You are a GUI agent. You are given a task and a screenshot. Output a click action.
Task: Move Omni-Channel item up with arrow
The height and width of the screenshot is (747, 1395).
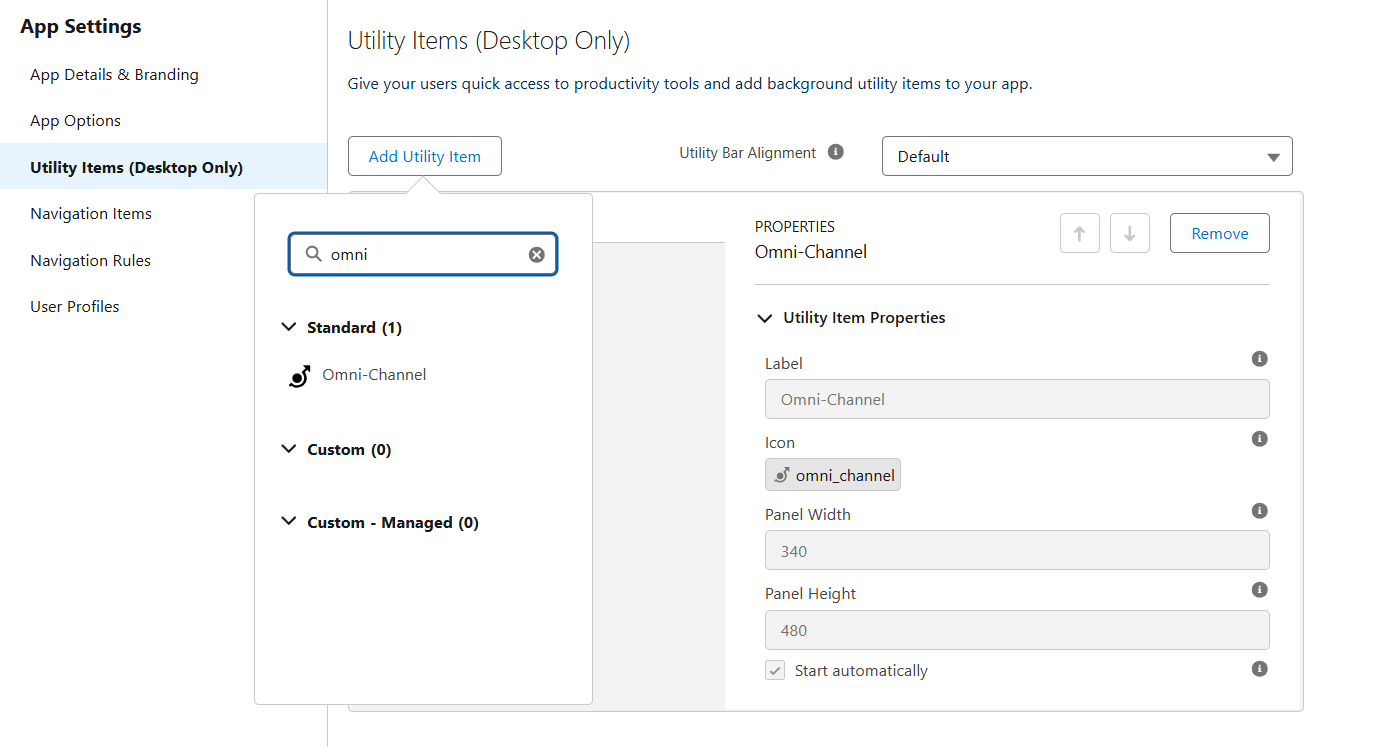click(1080, 233)
